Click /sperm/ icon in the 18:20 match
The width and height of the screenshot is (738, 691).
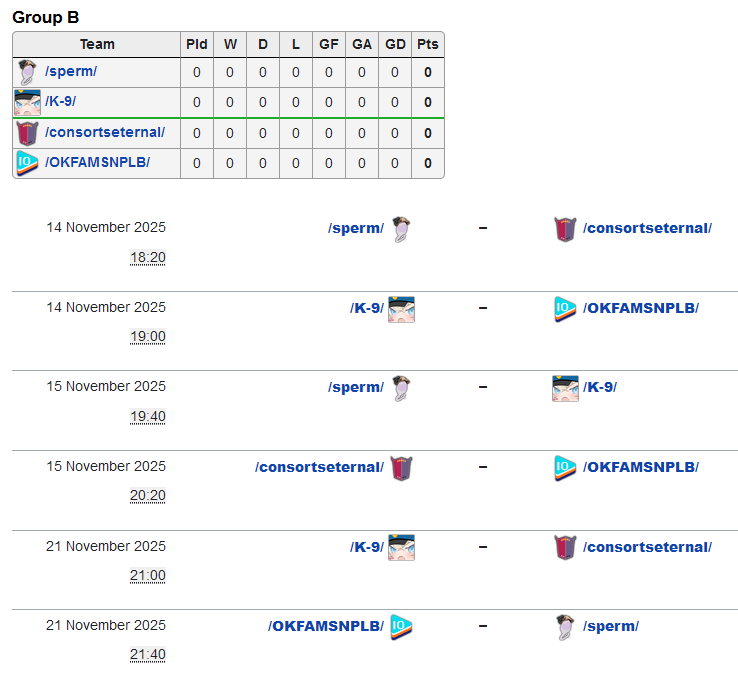[401, 229]
